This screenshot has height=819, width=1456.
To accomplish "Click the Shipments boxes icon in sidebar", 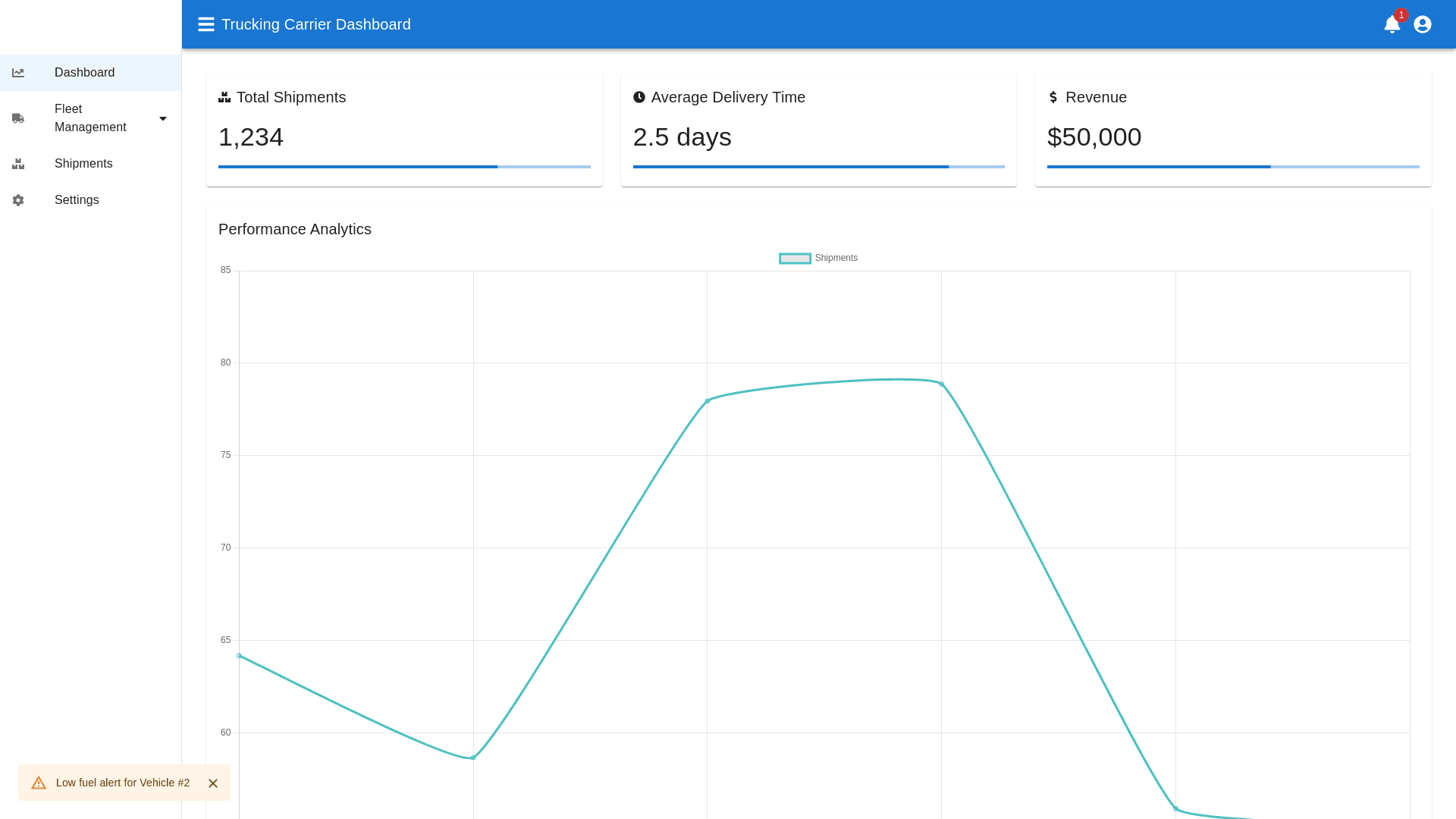I will coord(18,164).
